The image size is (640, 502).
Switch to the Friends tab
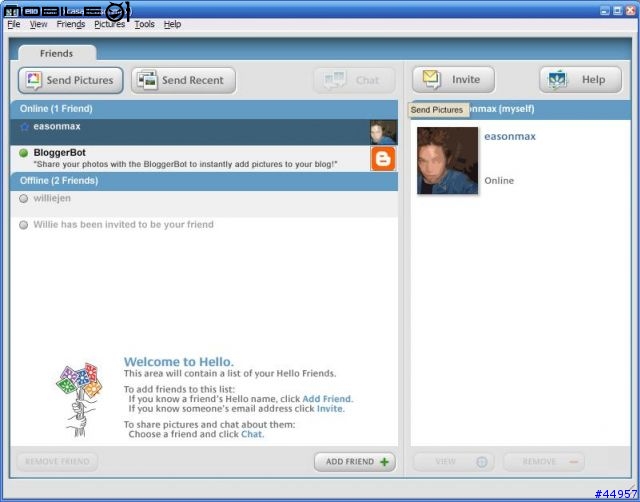(x=56, y=53)
